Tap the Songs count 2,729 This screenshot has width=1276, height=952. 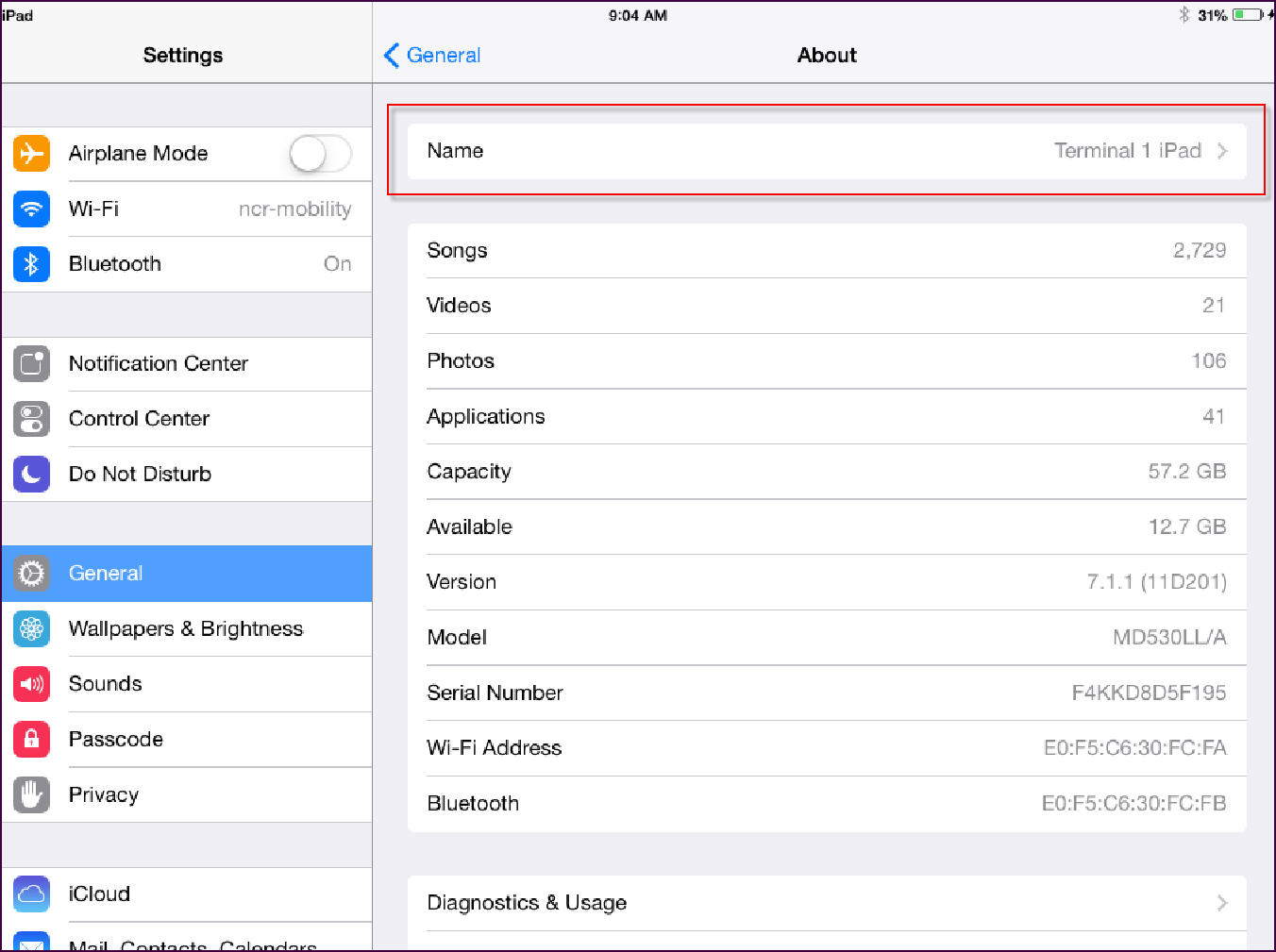pyautogui.click(x=1200, y=251)
